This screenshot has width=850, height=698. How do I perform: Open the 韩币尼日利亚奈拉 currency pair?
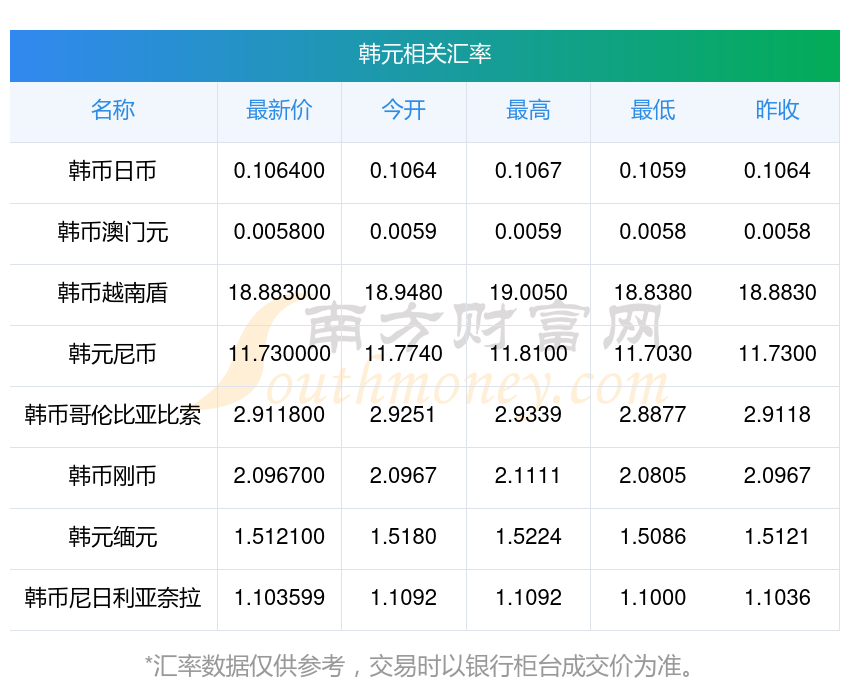[113, 598]
